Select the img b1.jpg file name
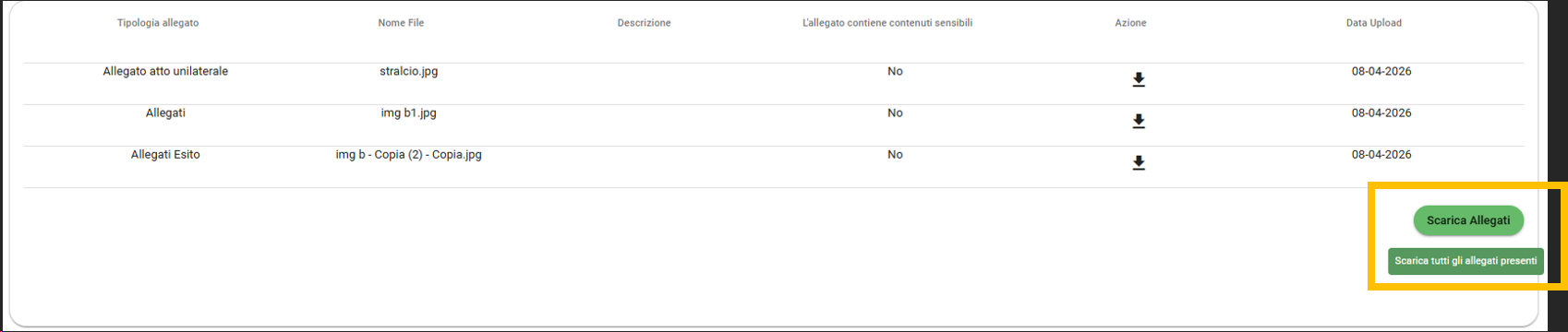 [408, 113]
